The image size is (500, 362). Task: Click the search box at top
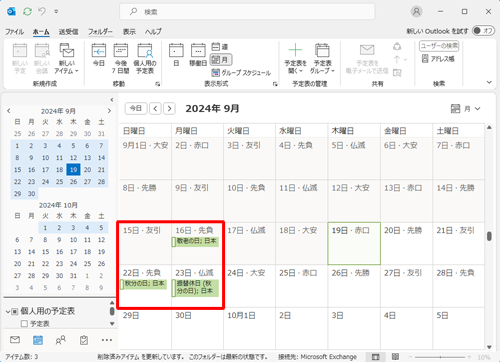click(x=247, y=12)
